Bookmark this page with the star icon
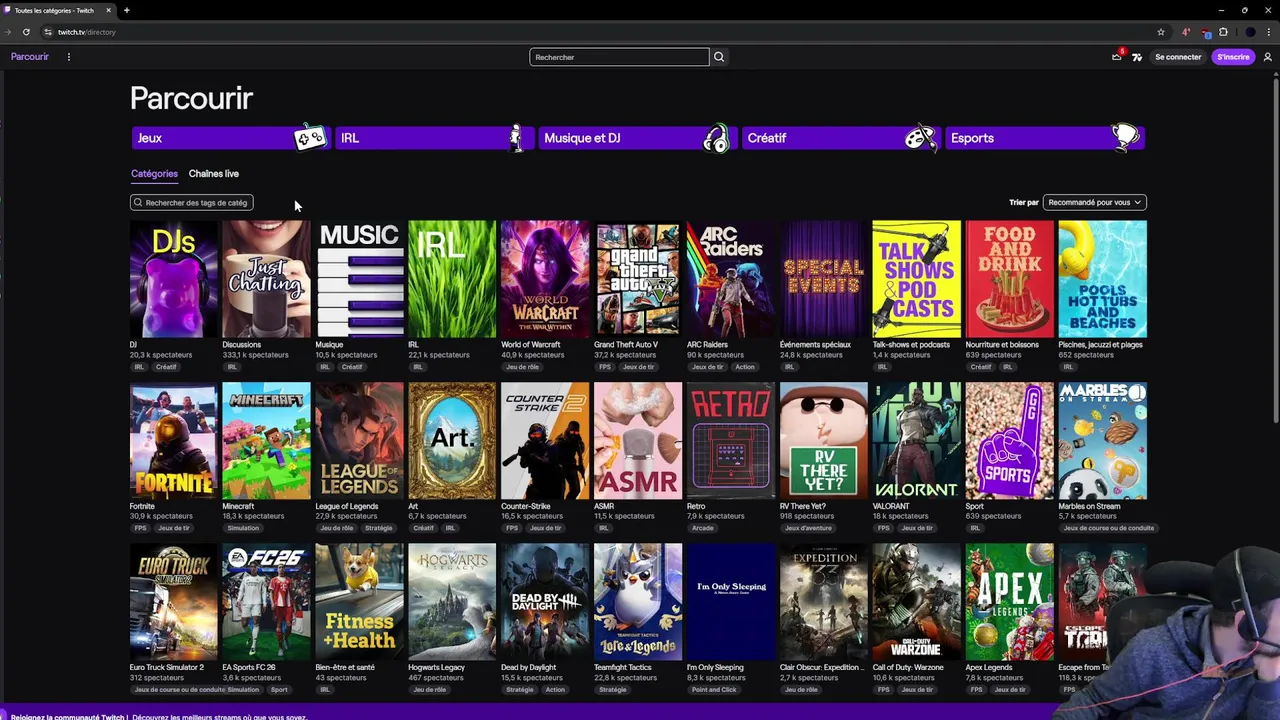The height and width of the screenshot is (720, 1280). click(x=1161, y=32)
